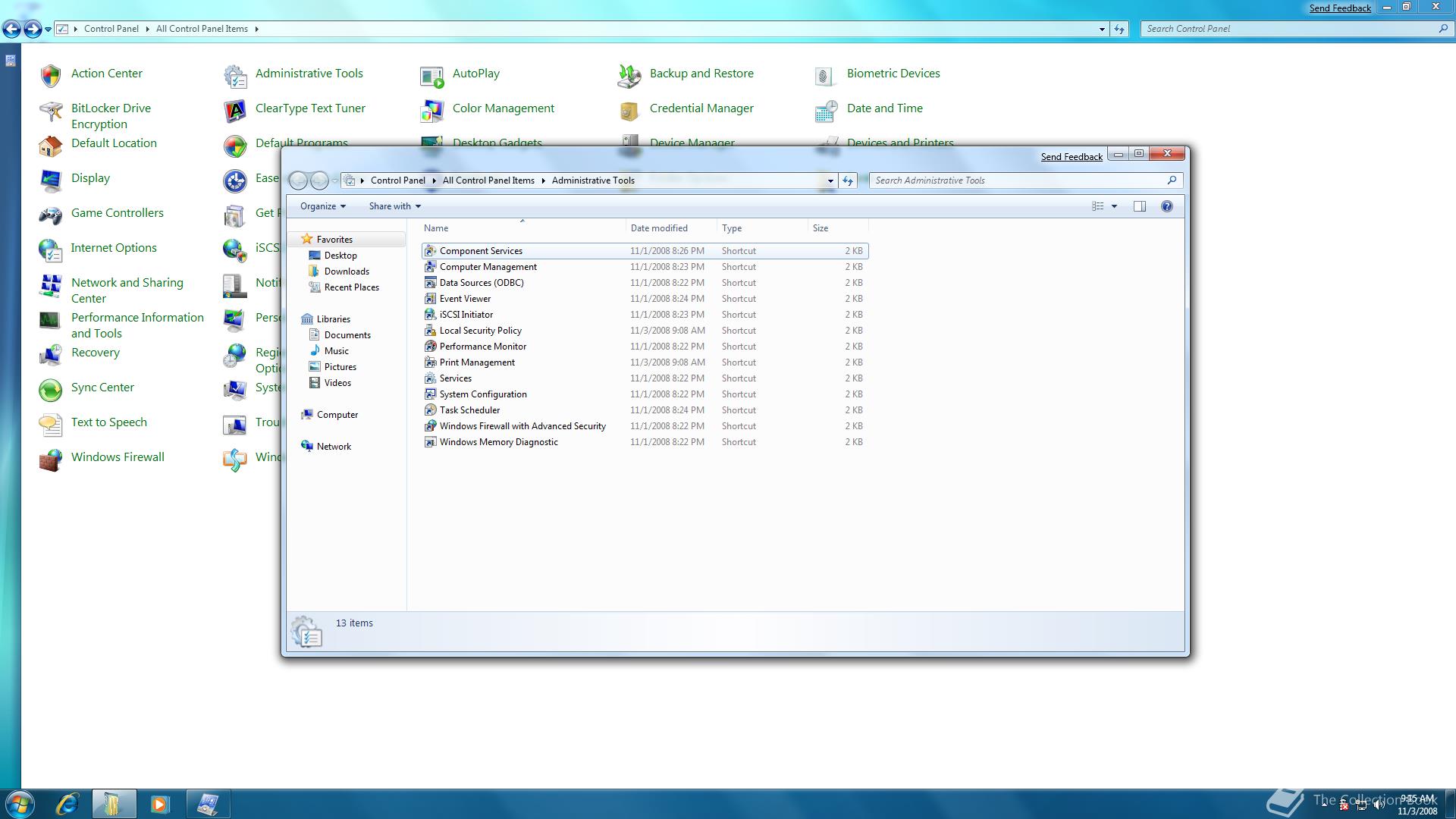
Task: Sort files by Date modified column
Action: (672, 228)
